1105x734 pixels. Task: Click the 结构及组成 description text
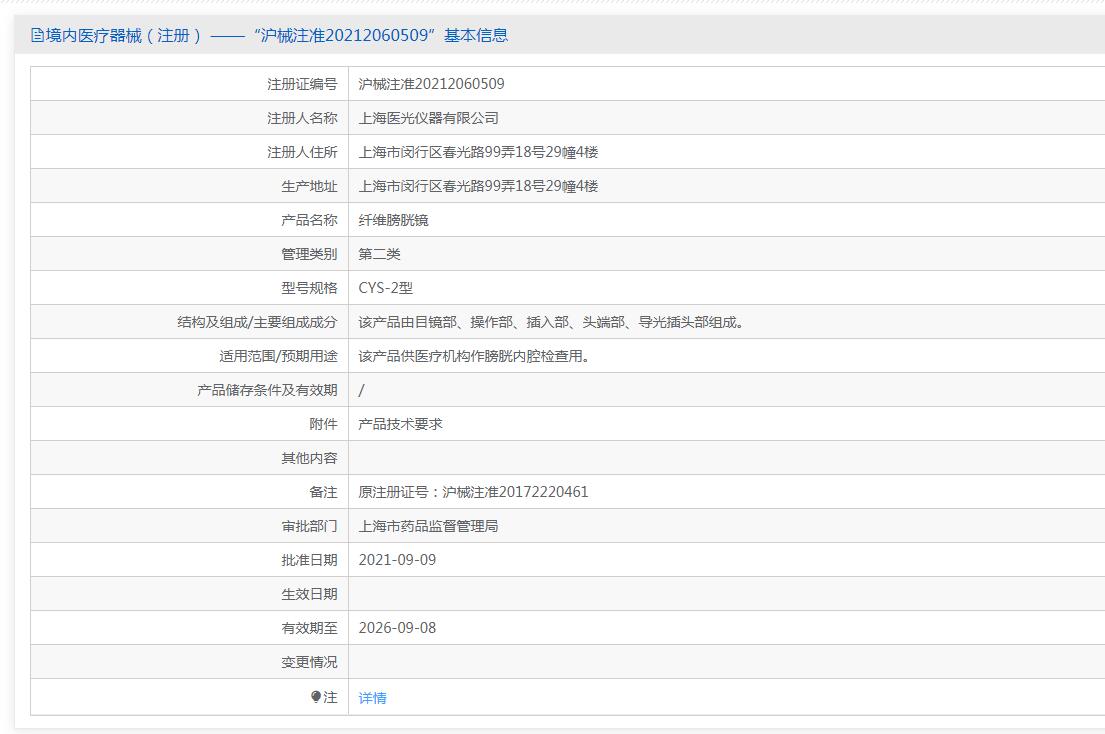coord(552,322)
